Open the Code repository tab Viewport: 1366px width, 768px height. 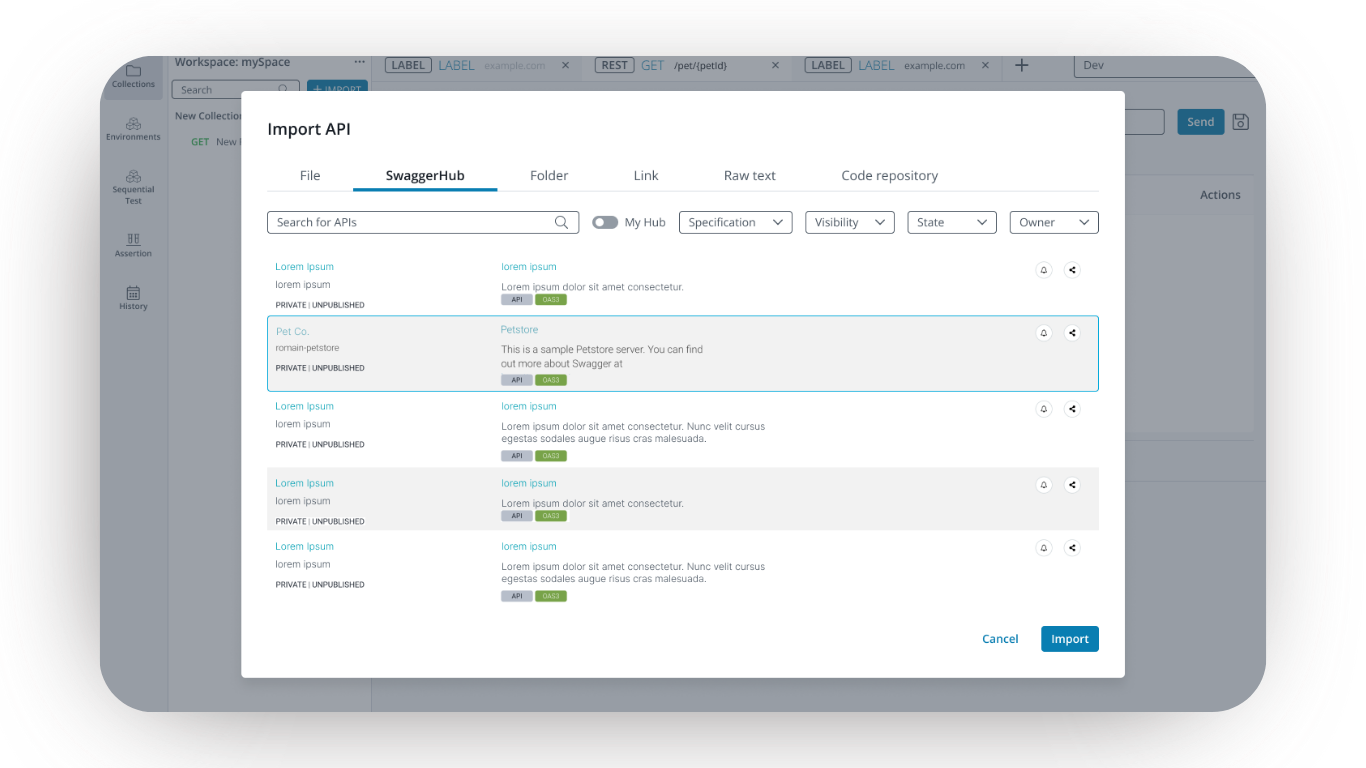click(x=890, y=176)
